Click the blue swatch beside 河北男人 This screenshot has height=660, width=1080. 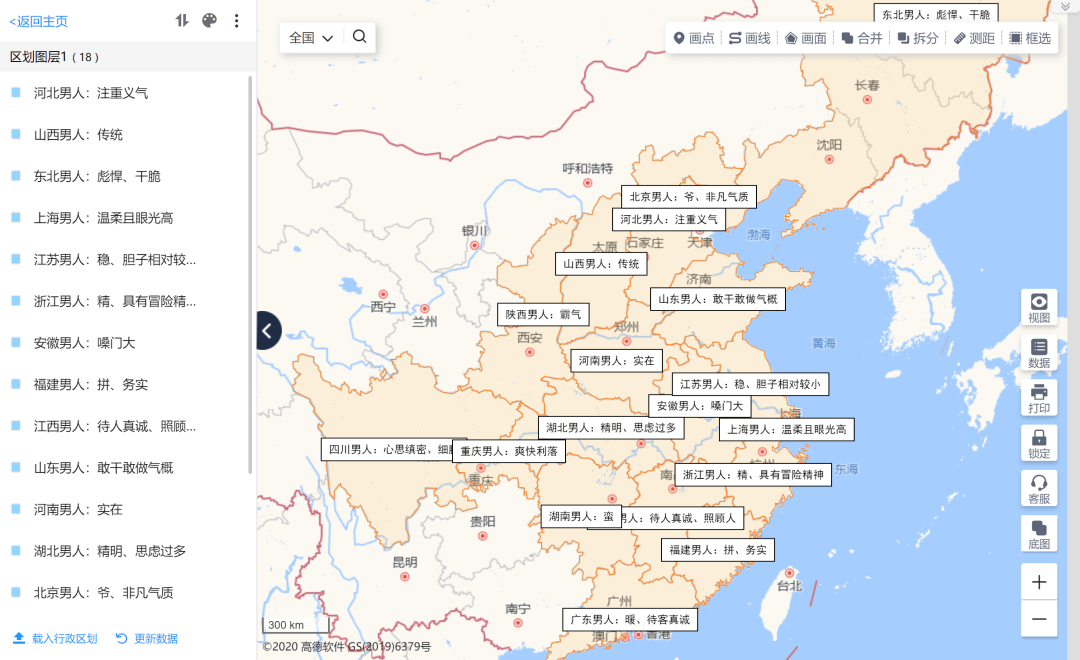pos(16,93)
